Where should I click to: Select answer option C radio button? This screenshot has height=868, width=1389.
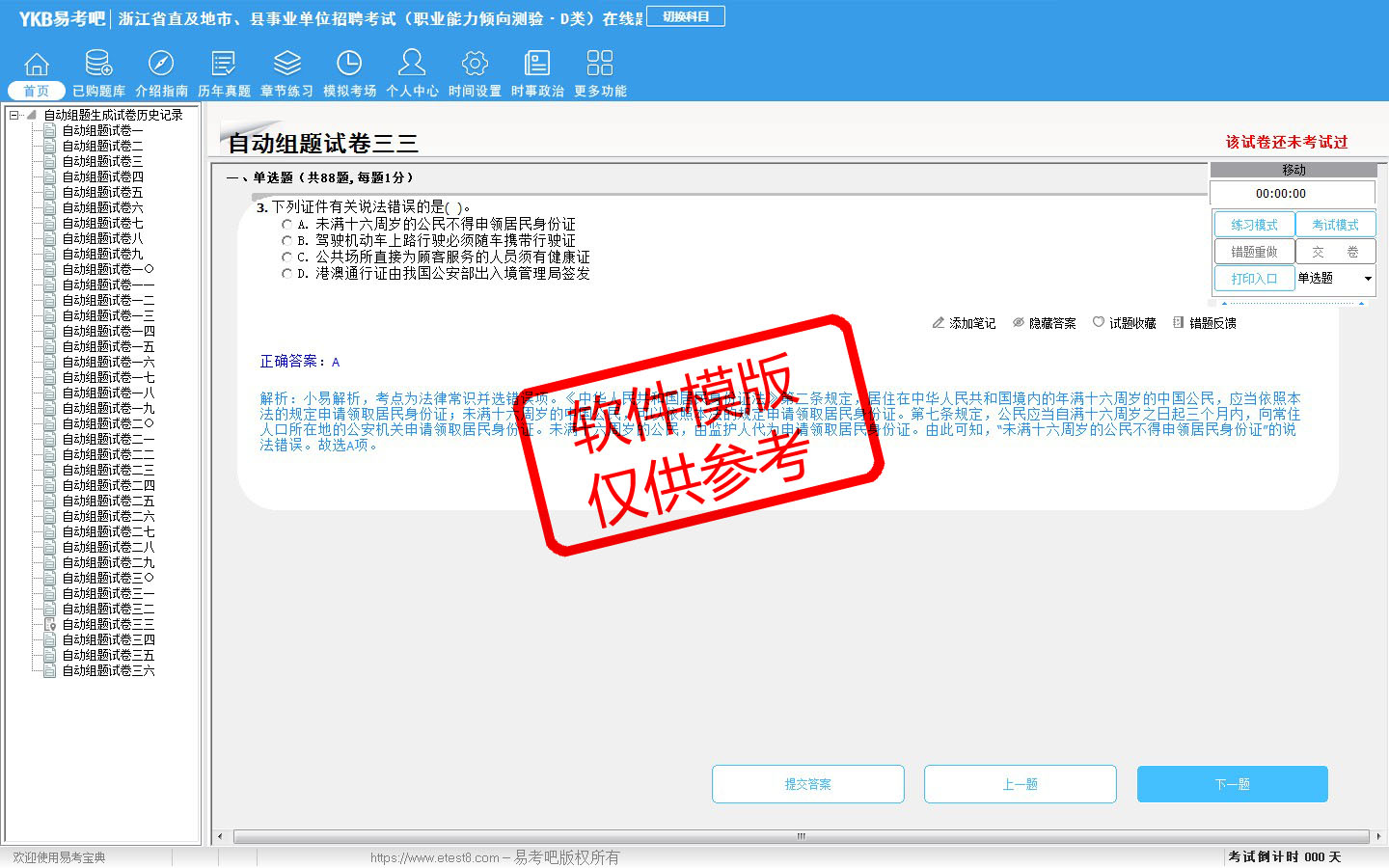(x=286, y=258)
